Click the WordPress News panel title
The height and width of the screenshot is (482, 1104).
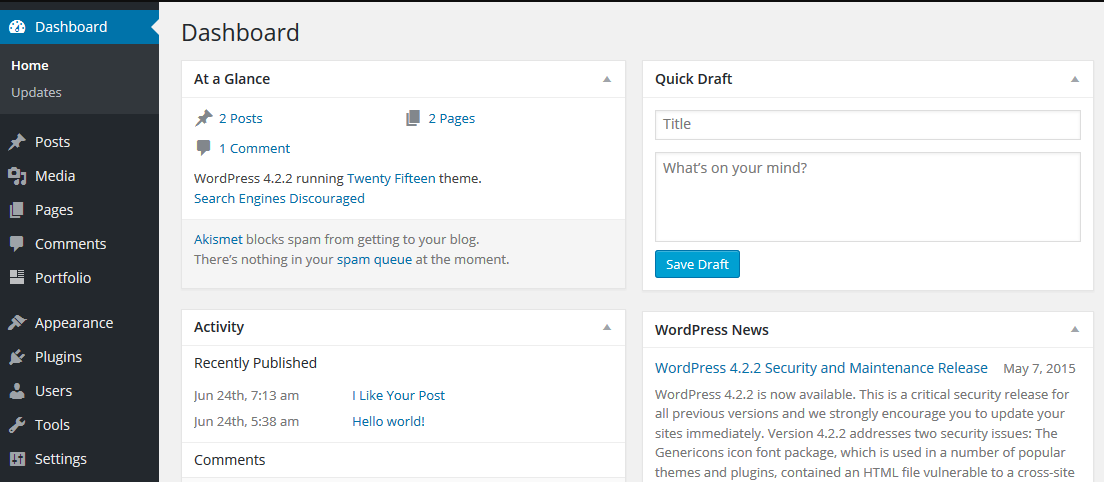click(x=712, y=330)
